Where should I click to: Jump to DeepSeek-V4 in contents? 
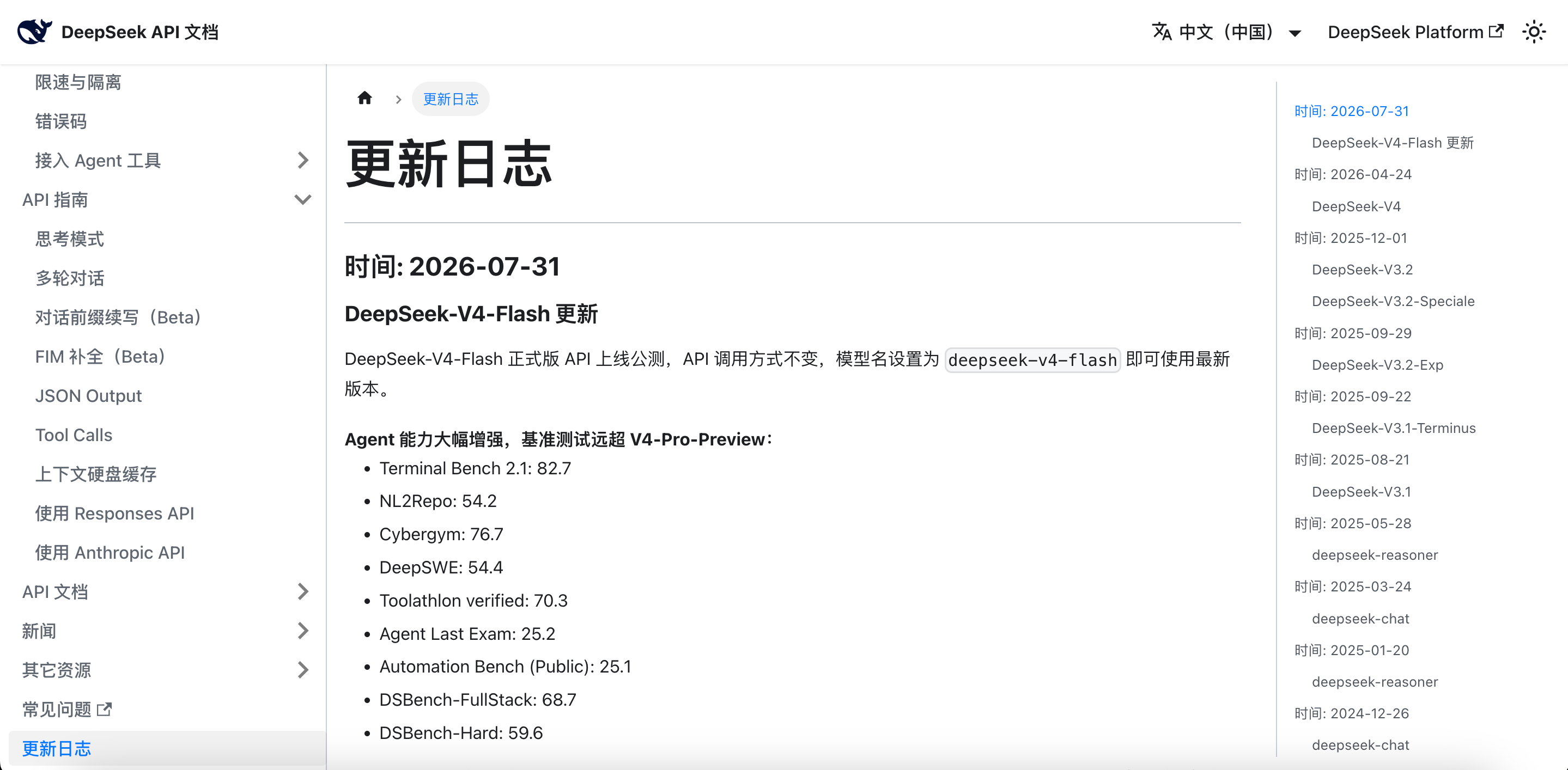[1356, 206]
